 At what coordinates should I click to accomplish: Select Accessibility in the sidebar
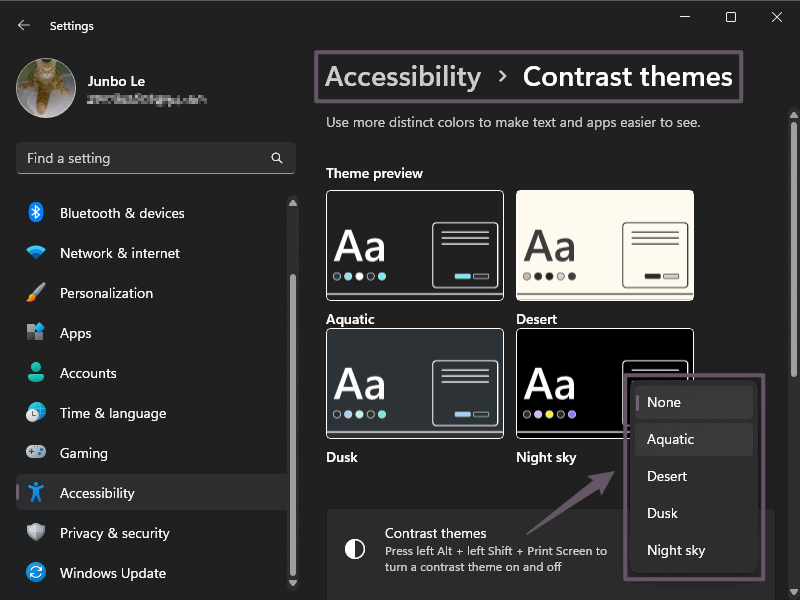[x=152, y=493]
